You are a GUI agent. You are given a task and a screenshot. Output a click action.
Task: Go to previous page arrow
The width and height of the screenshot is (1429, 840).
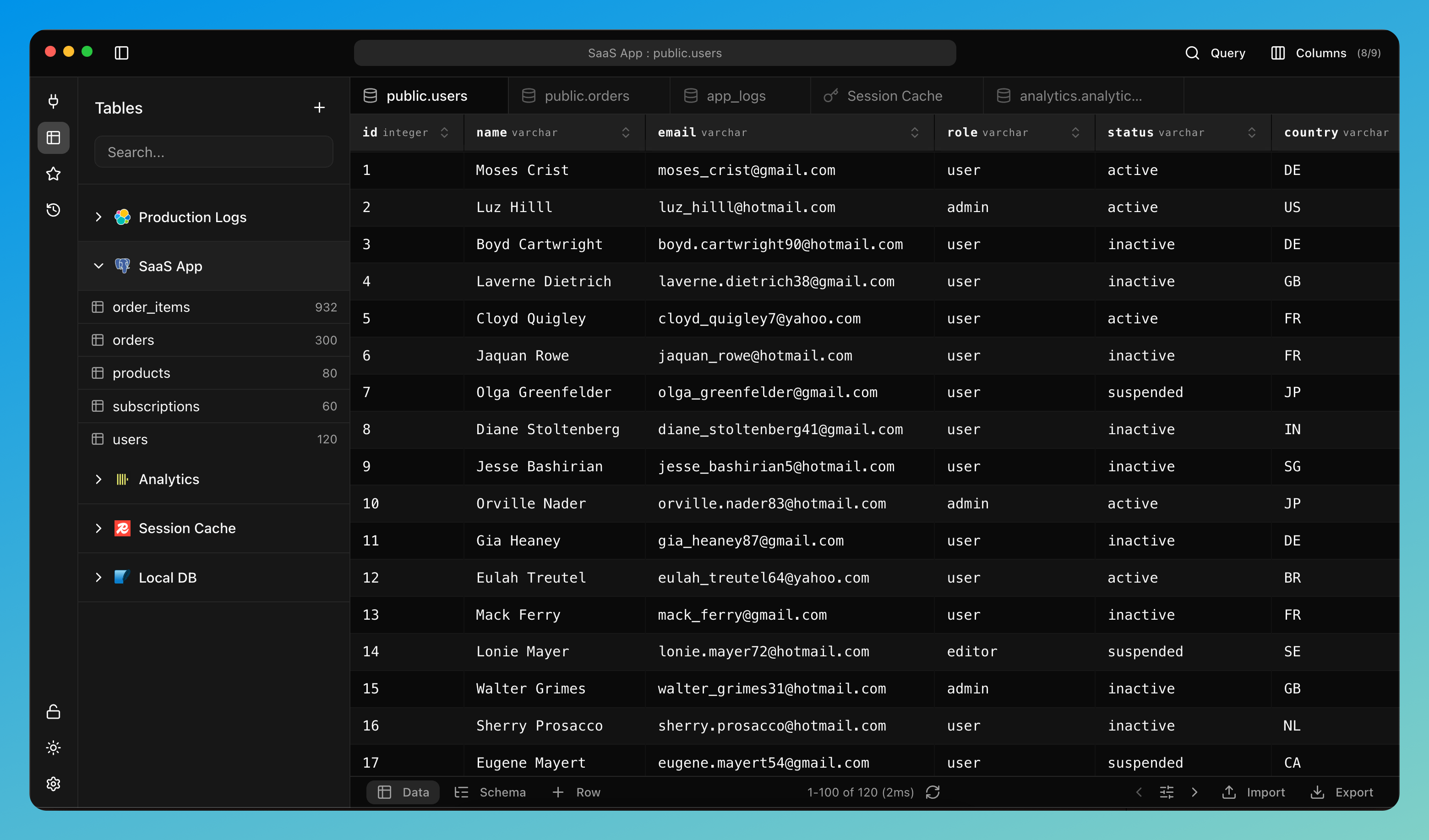coord(1139,792)
